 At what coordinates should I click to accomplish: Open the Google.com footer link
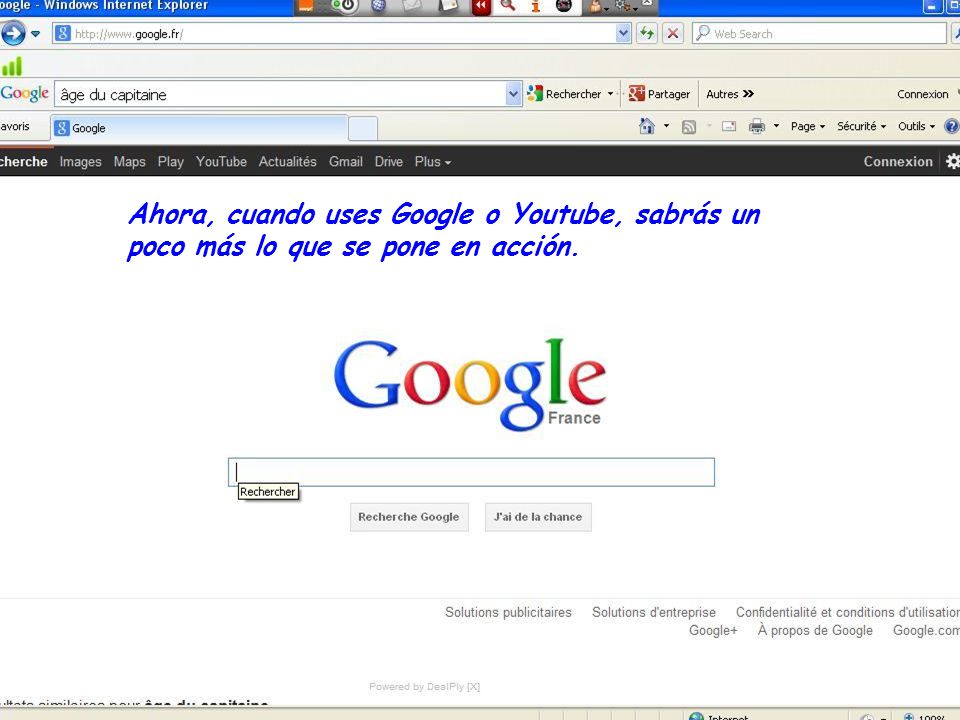(926, 631)
